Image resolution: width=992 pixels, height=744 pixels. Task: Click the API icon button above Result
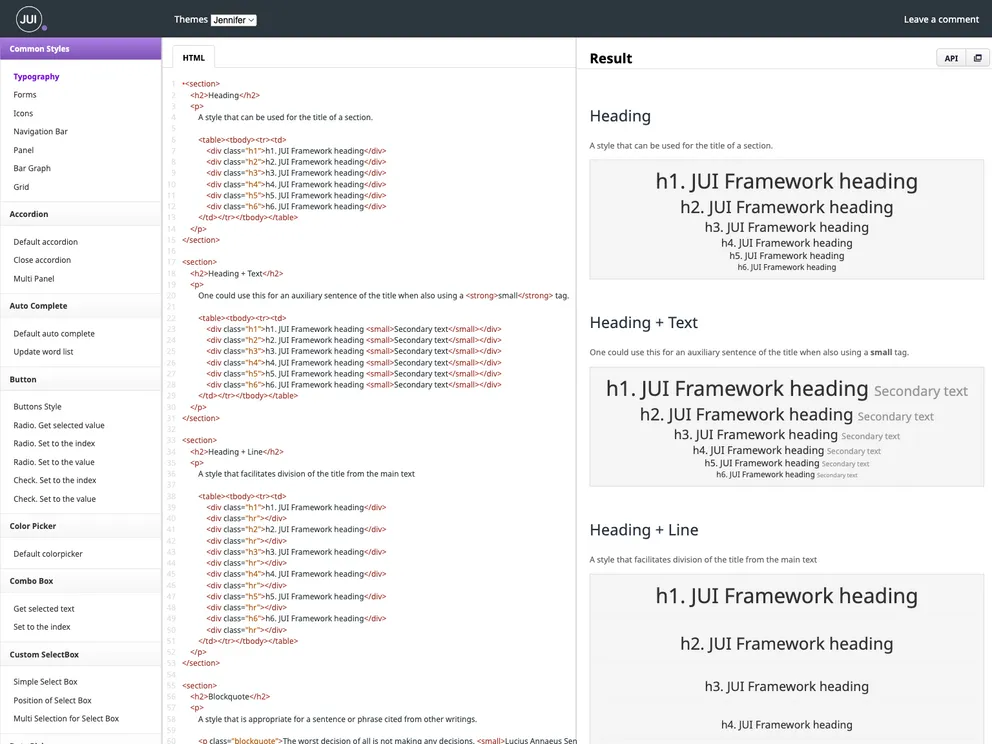(x=950, y=58)
